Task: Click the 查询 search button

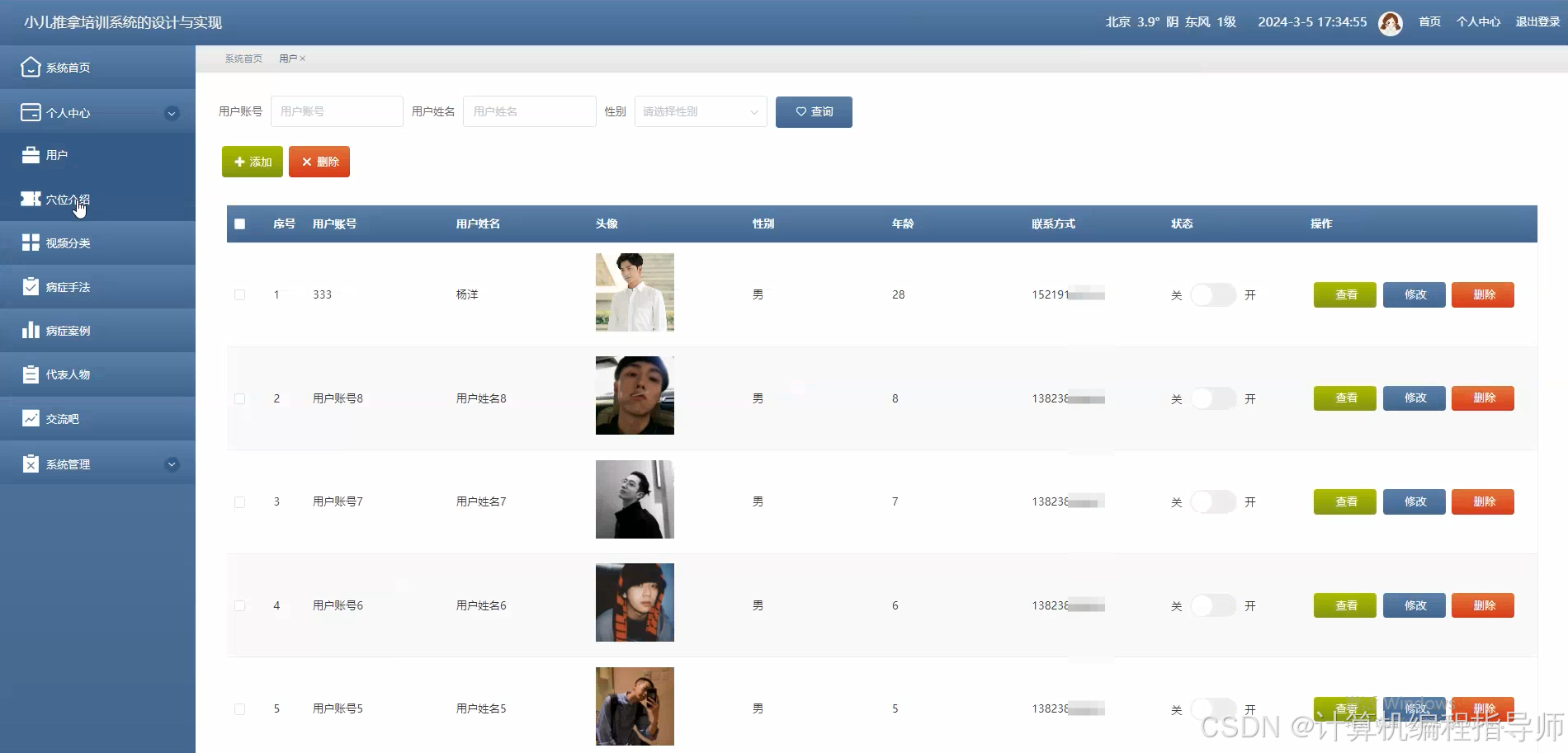Action: click(814, 111)
